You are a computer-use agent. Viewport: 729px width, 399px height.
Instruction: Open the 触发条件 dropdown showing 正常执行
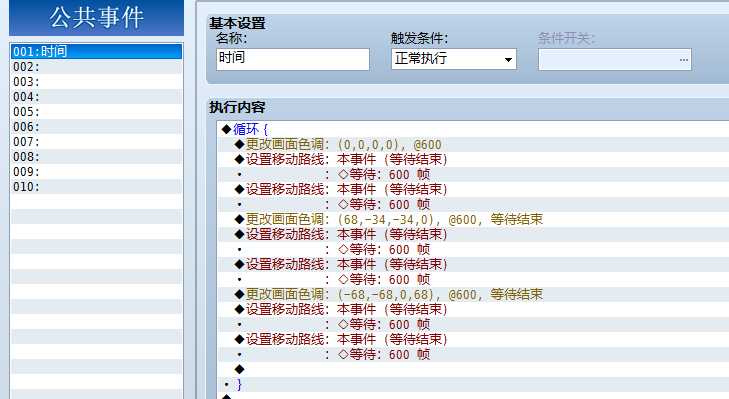[x=454, y=59]
